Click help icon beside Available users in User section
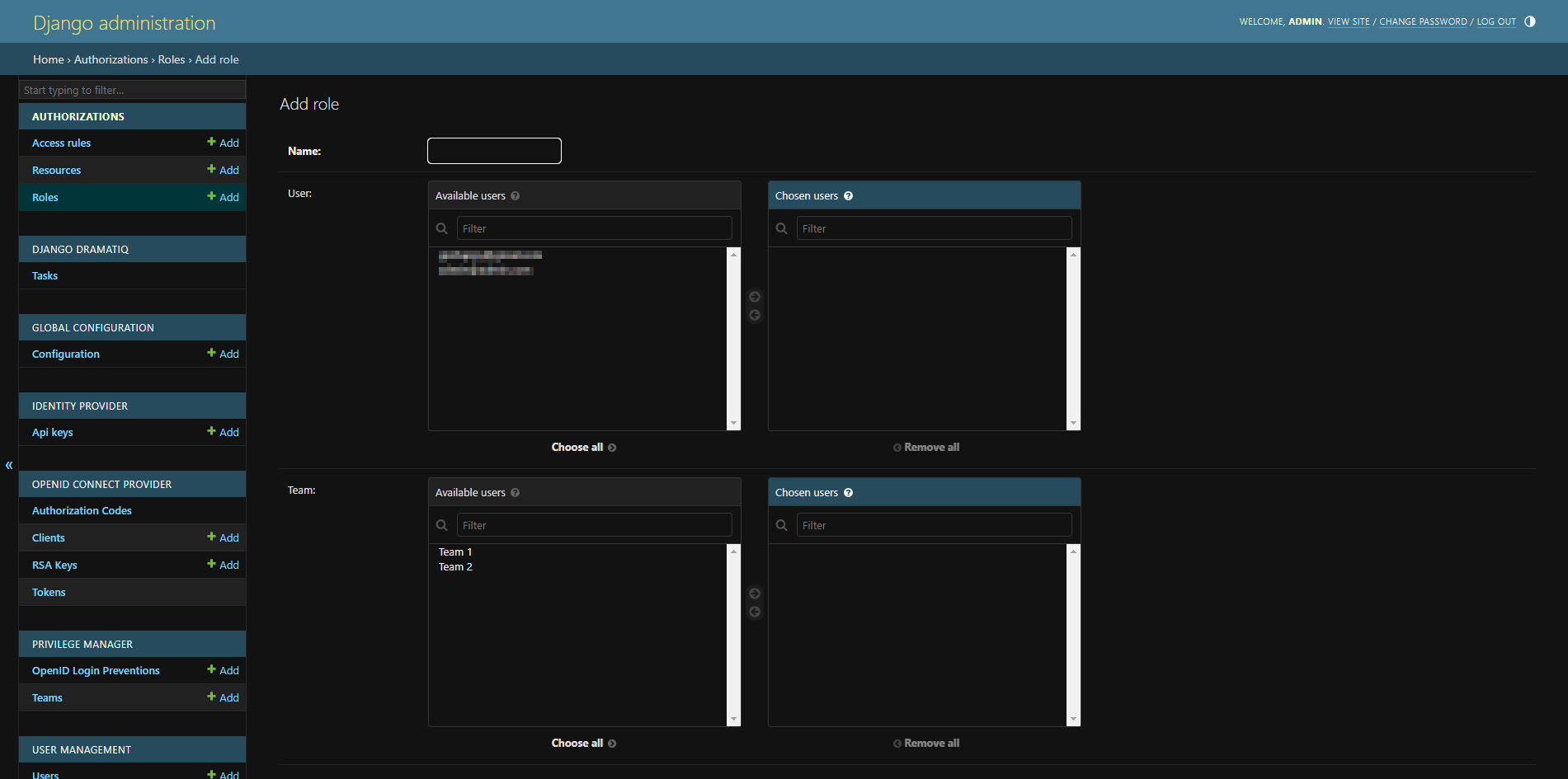The image size is (1568, 779). coord(515,196)
